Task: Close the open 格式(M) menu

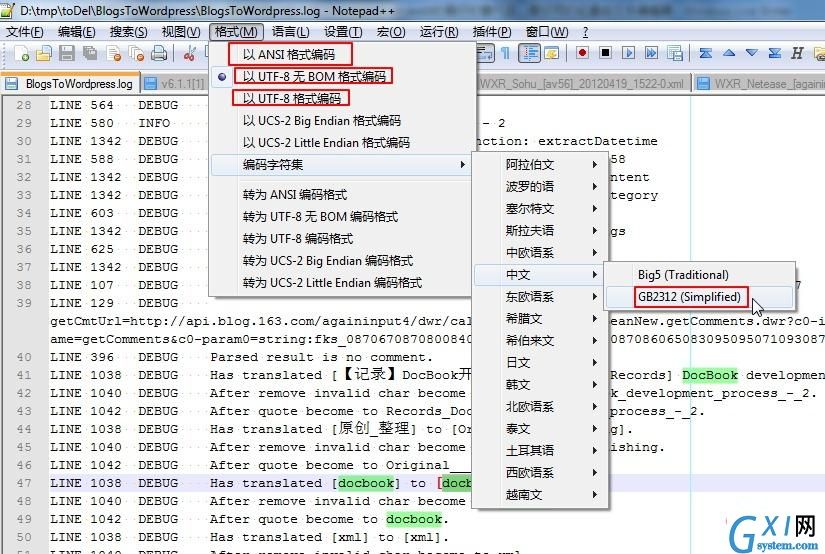Action: pos(236,32)
